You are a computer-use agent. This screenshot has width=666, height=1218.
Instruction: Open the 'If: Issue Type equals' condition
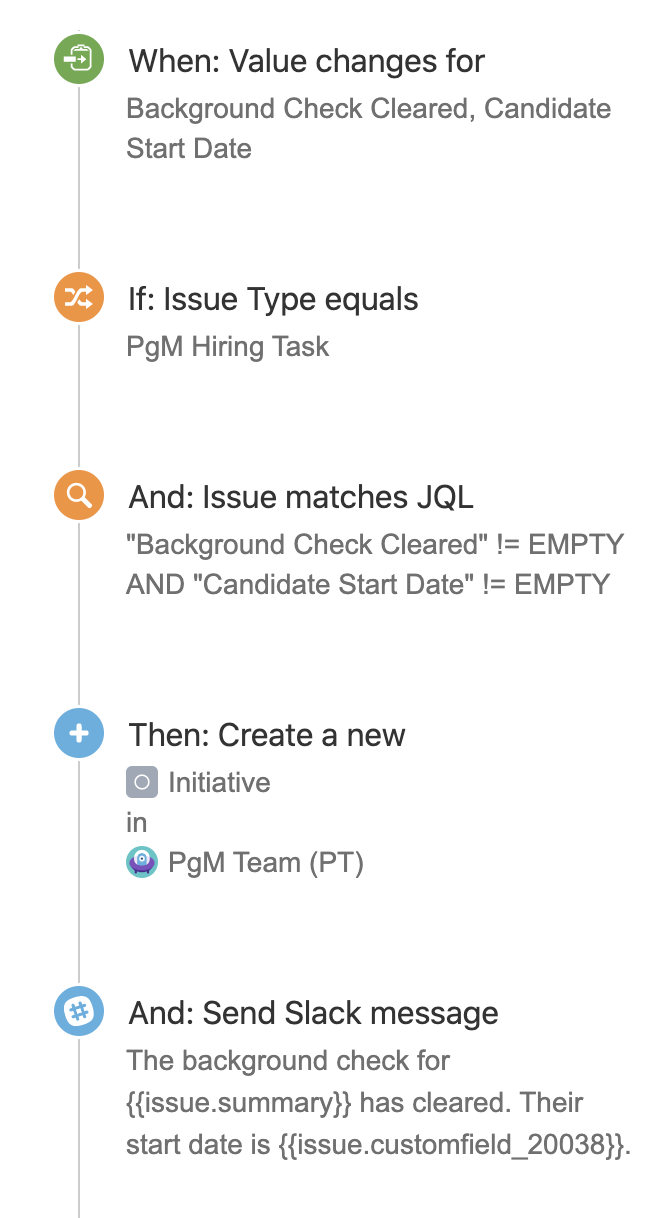click(x=272, y=298)
